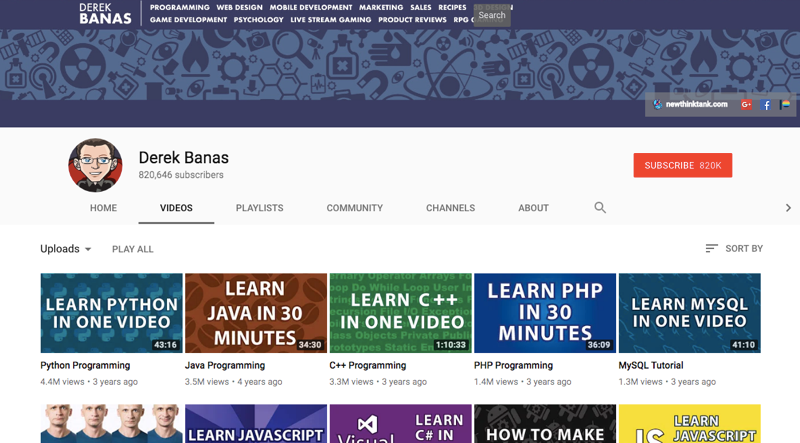This screenshot has height=443, width=800.
Task: Open the thumbnail with four men's faces
Action: 111,424
